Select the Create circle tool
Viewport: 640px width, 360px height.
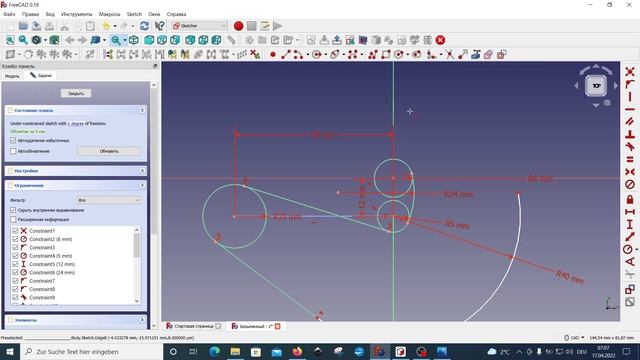(x=316, y=54)
